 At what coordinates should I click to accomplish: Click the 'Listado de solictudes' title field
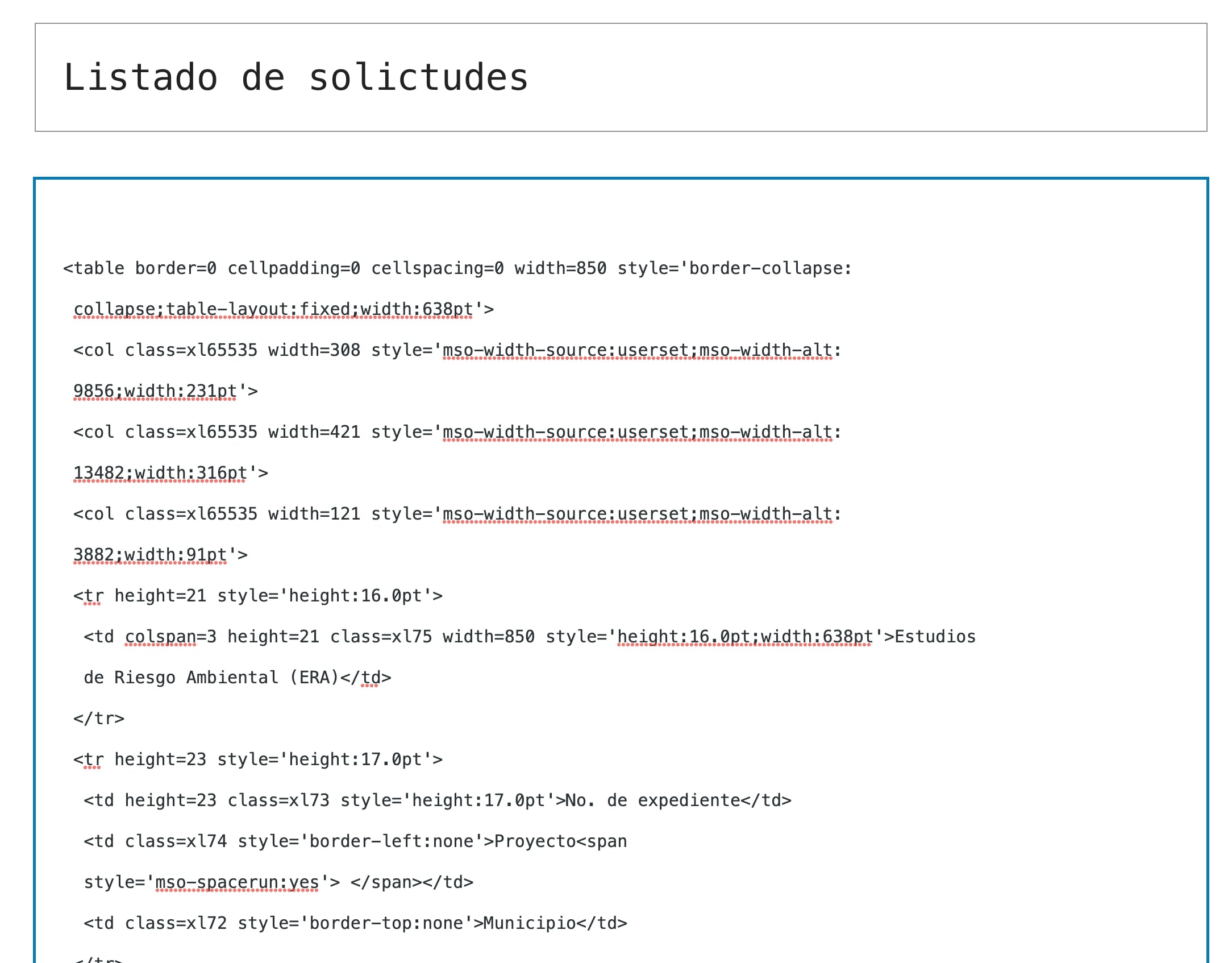621,77
